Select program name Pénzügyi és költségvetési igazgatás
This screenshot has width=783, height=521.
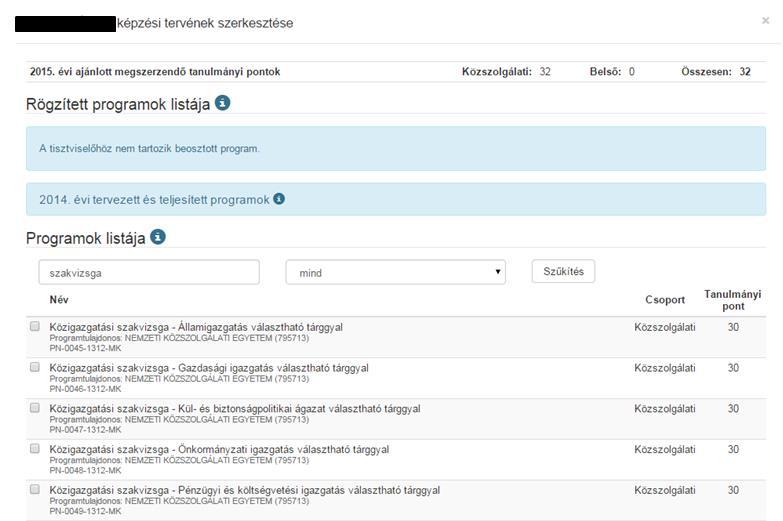point(245,490)
